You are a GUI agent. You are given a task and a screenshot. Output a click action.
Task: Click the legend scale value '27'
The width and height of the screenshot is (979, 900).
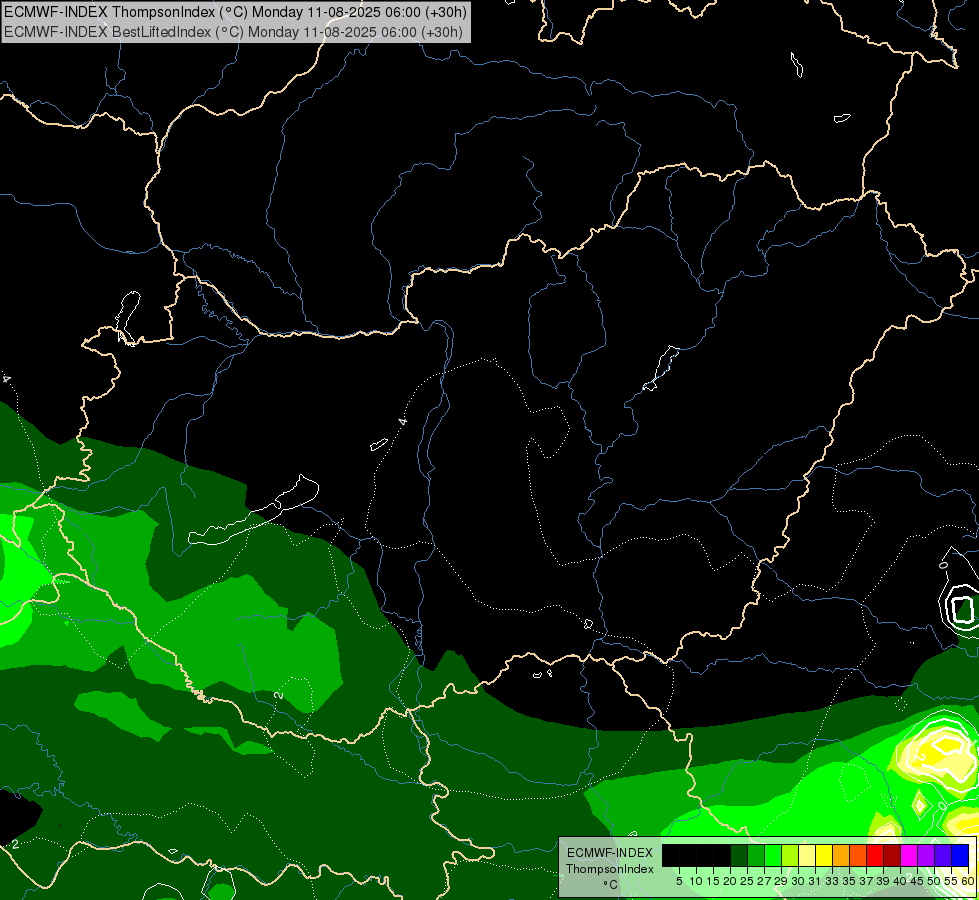(764, 881)
